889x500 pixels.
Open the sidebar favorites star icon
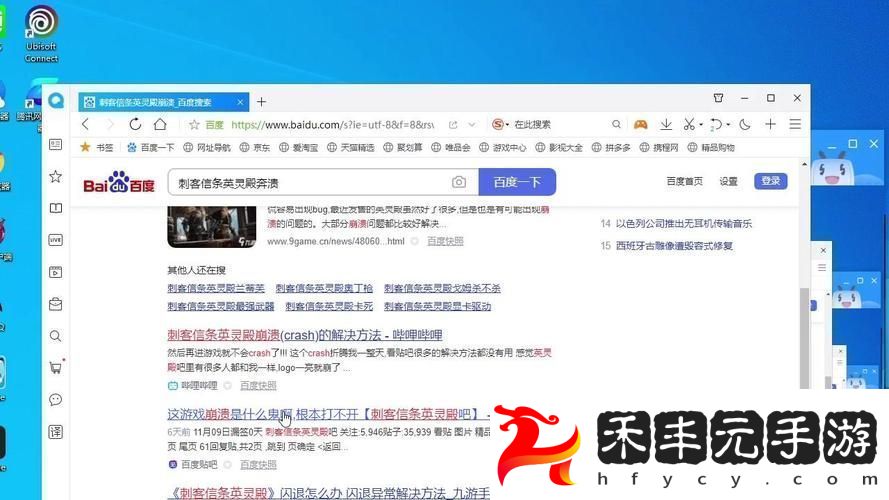[x=56, y=176]
